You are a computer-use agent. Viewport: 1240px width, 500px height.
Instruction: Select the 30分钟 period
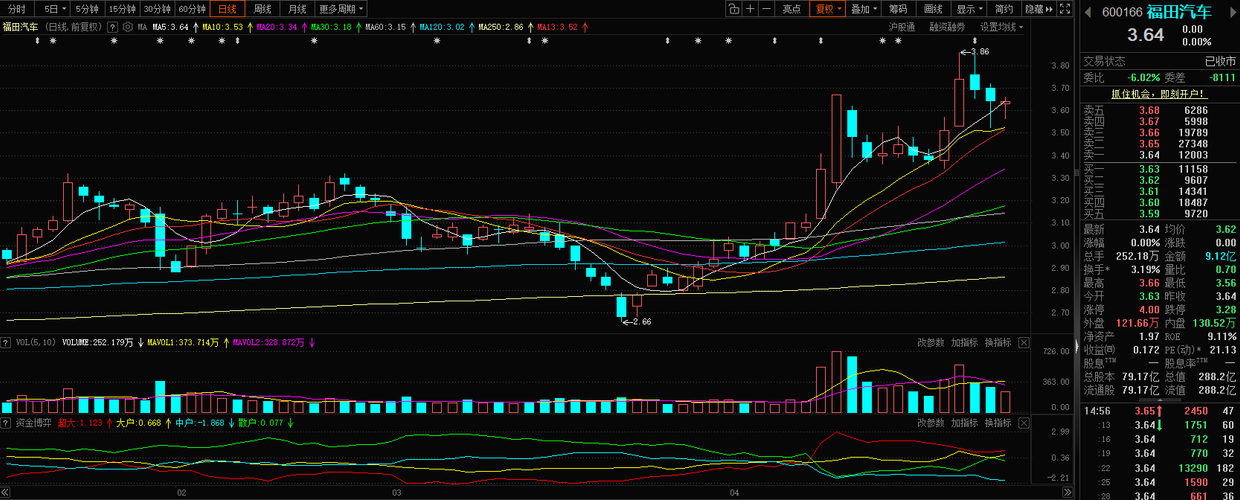tap(158, 9)
